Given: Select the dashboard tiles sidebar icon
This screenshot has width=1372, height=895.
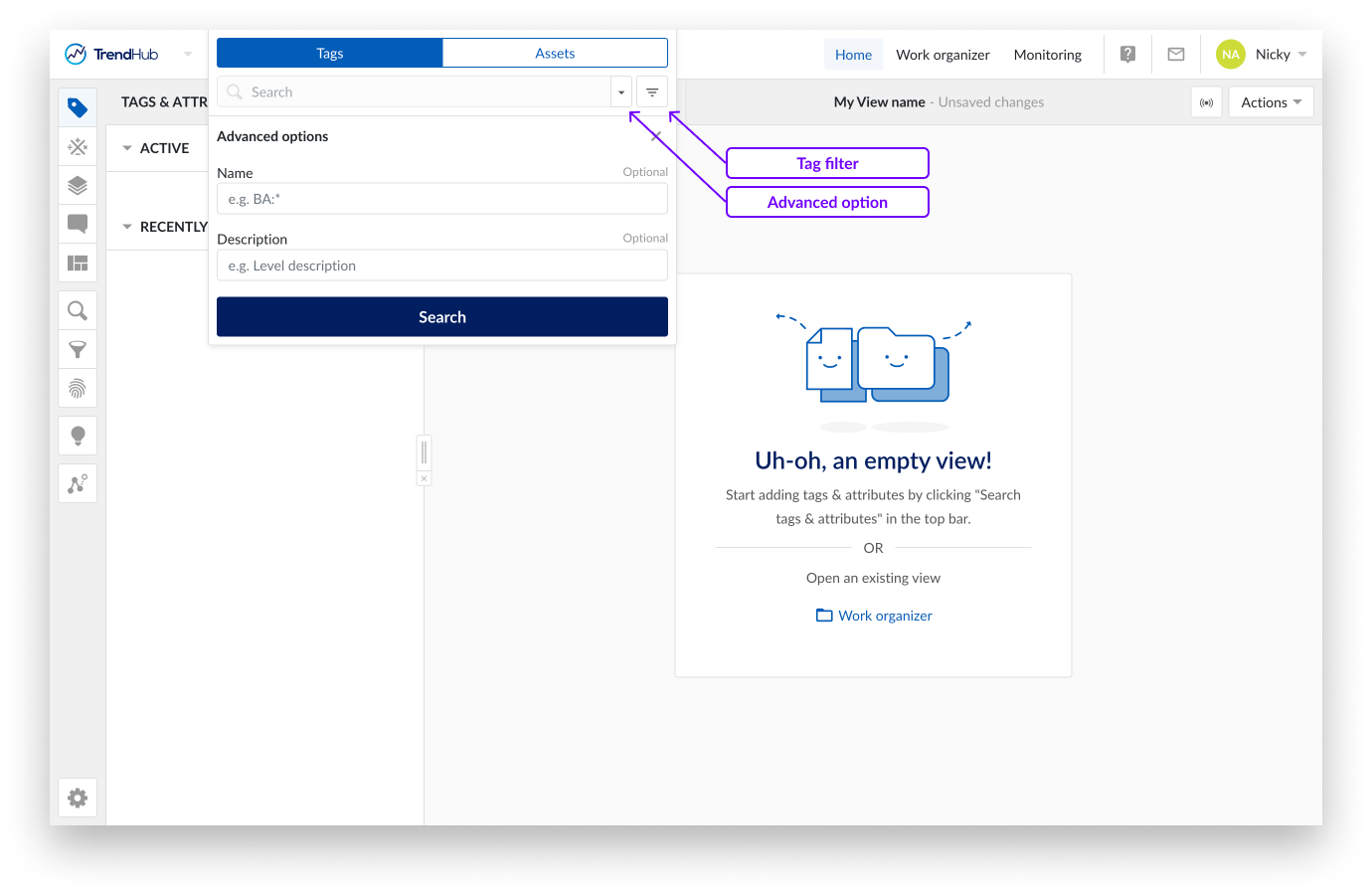Looking at the screenshot, I should 78,263.
